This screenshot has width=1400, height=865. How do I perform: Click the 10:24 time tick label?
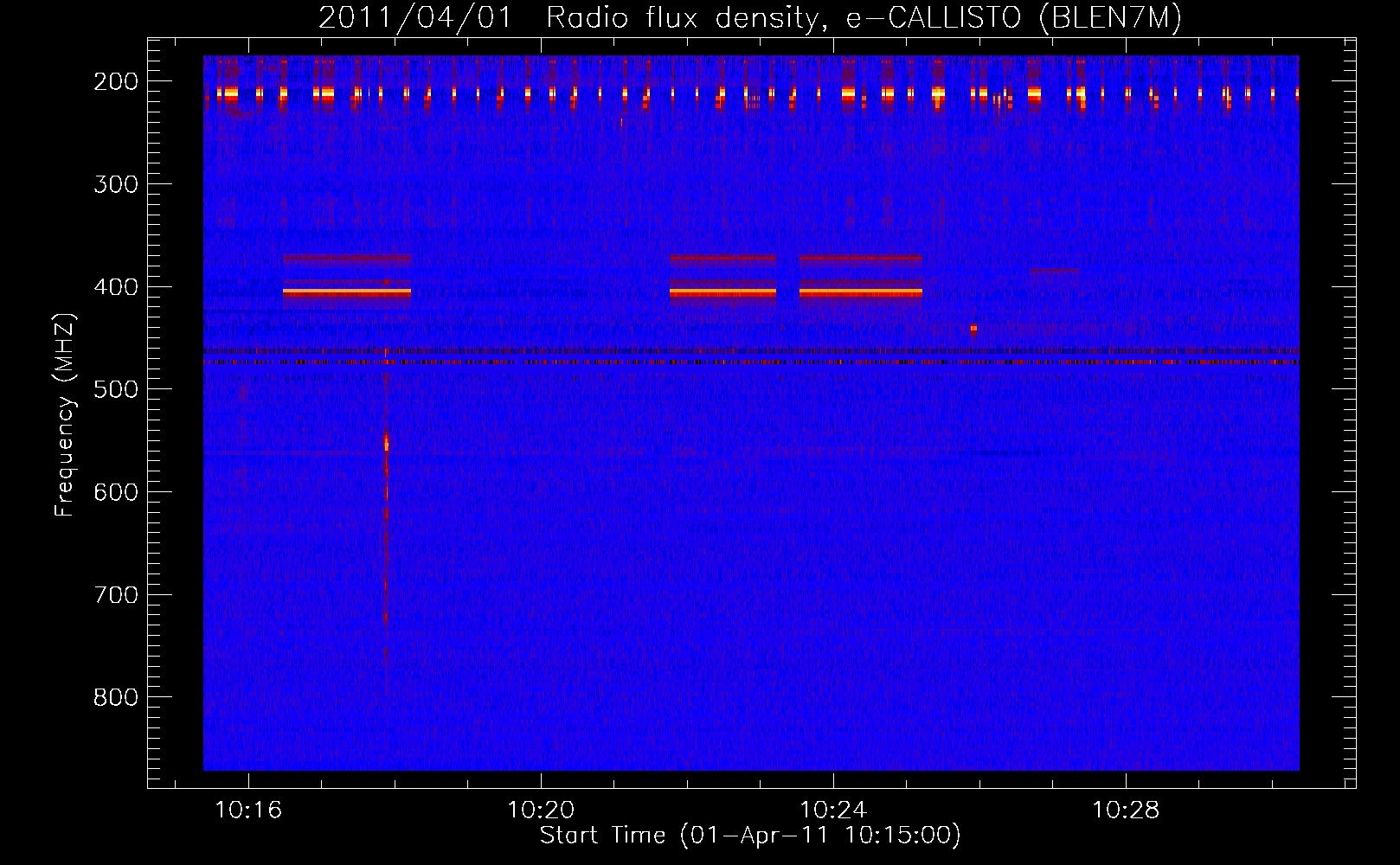(x=833, y=811)
